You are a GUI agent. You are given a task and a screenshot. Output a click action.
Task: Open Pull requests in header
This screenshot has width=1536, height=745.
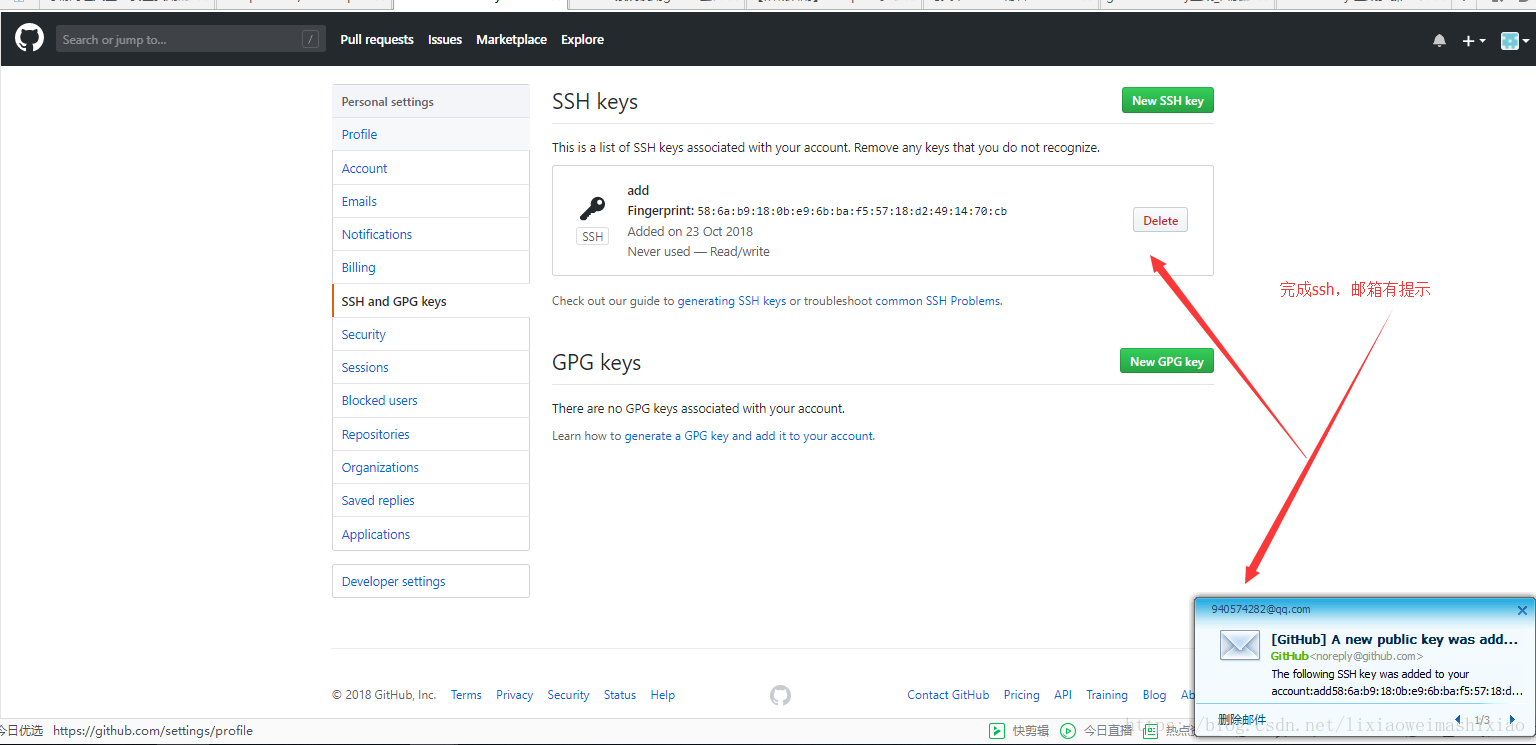click(376, 40)
